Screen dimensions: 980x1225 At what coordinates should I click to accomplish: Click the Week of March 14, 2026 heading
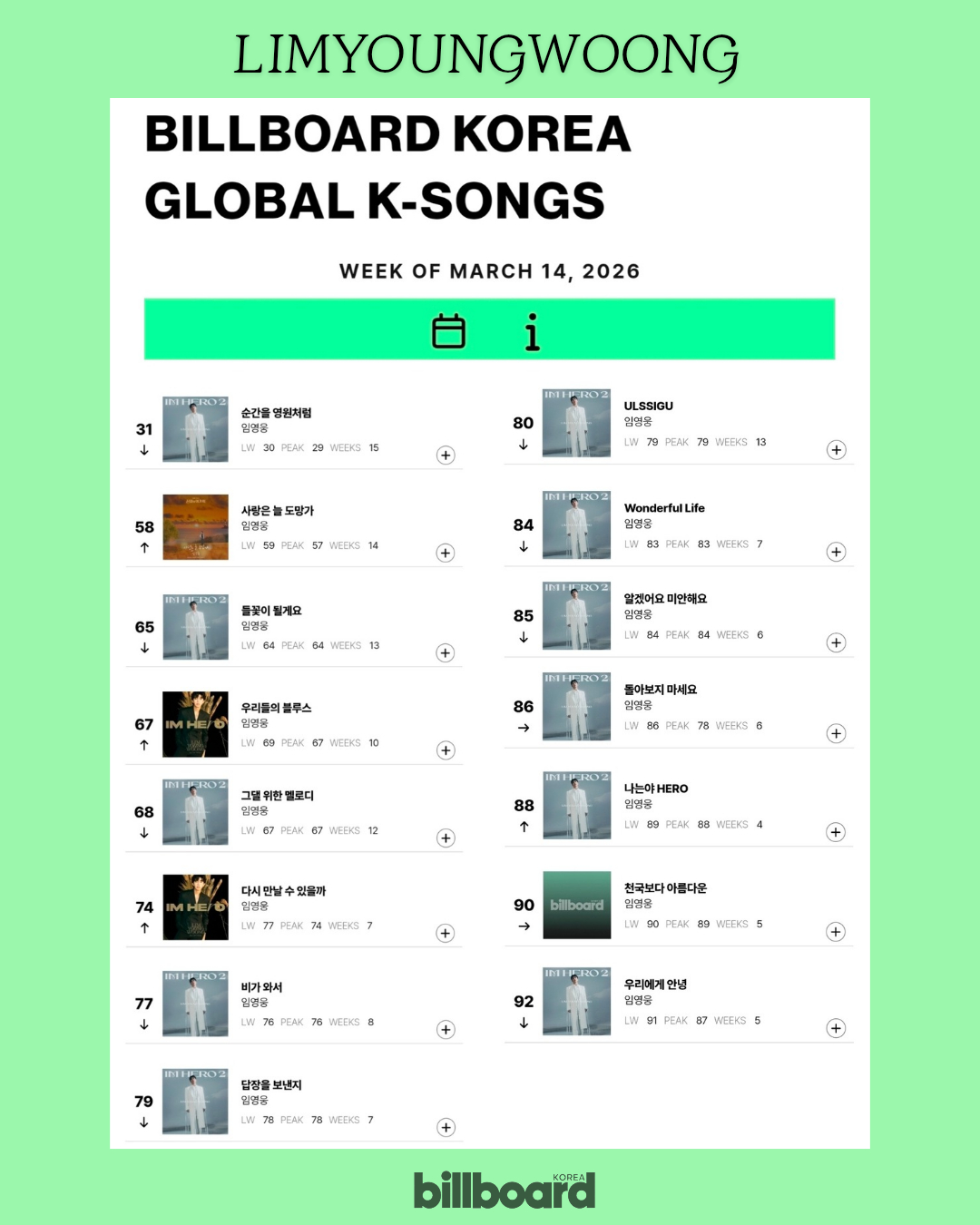click(x=489, y=271)
